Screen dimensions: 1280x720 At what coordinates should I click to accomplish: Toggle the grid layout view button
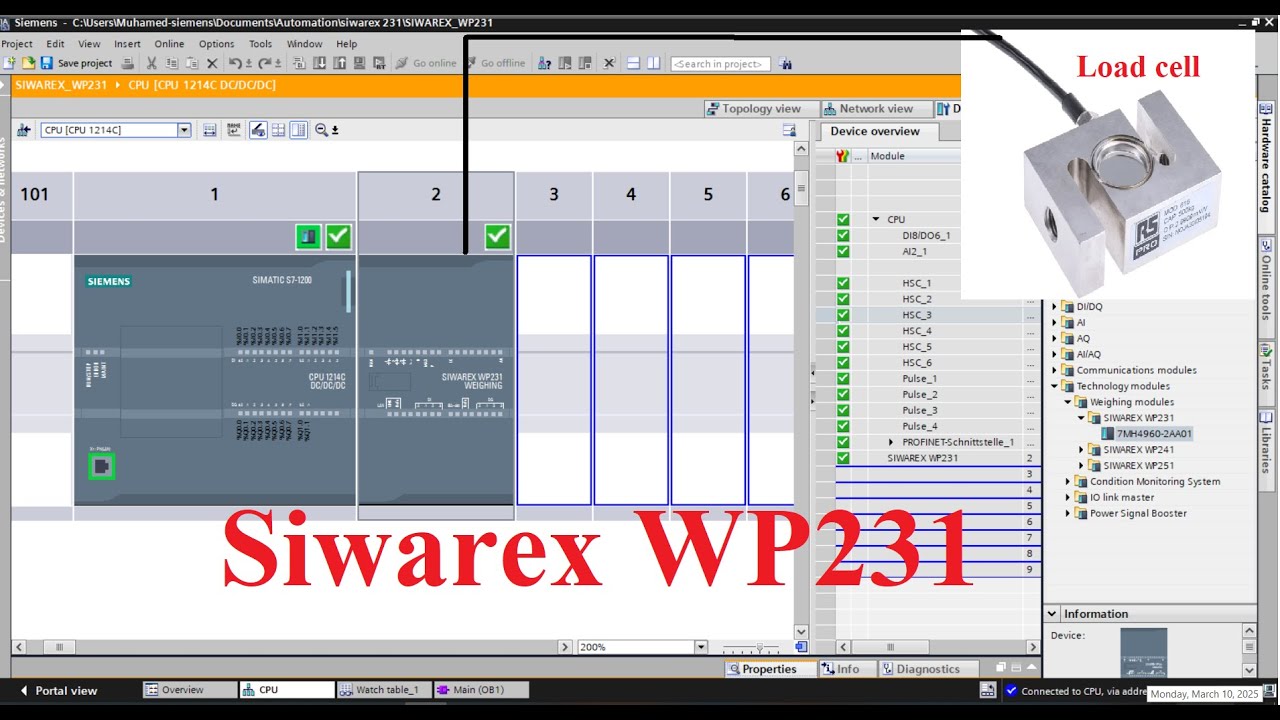(278, 130)
